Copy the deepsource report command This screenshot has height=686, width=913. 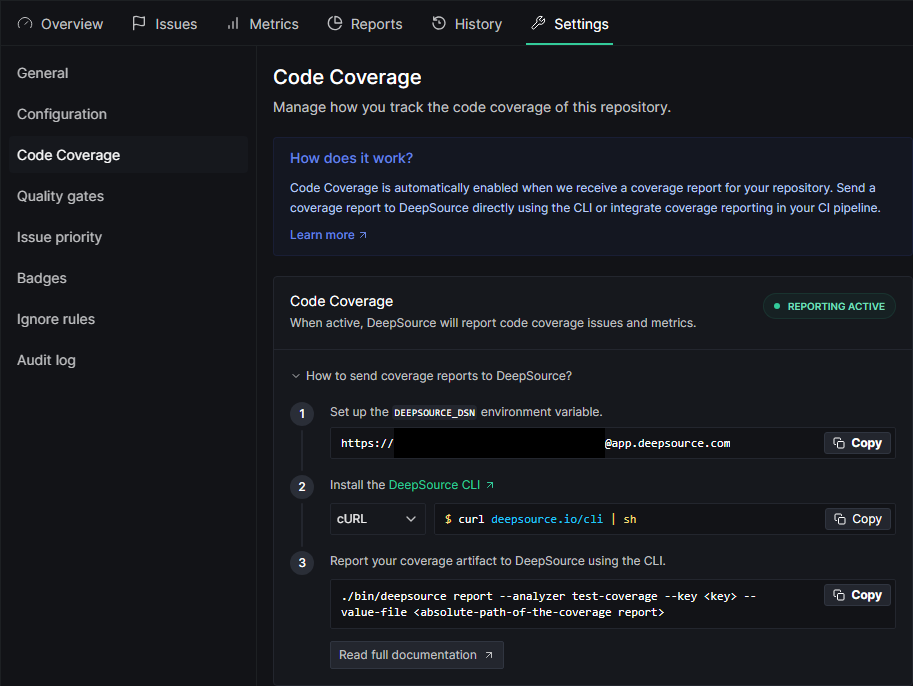click(x=858, y=595)
